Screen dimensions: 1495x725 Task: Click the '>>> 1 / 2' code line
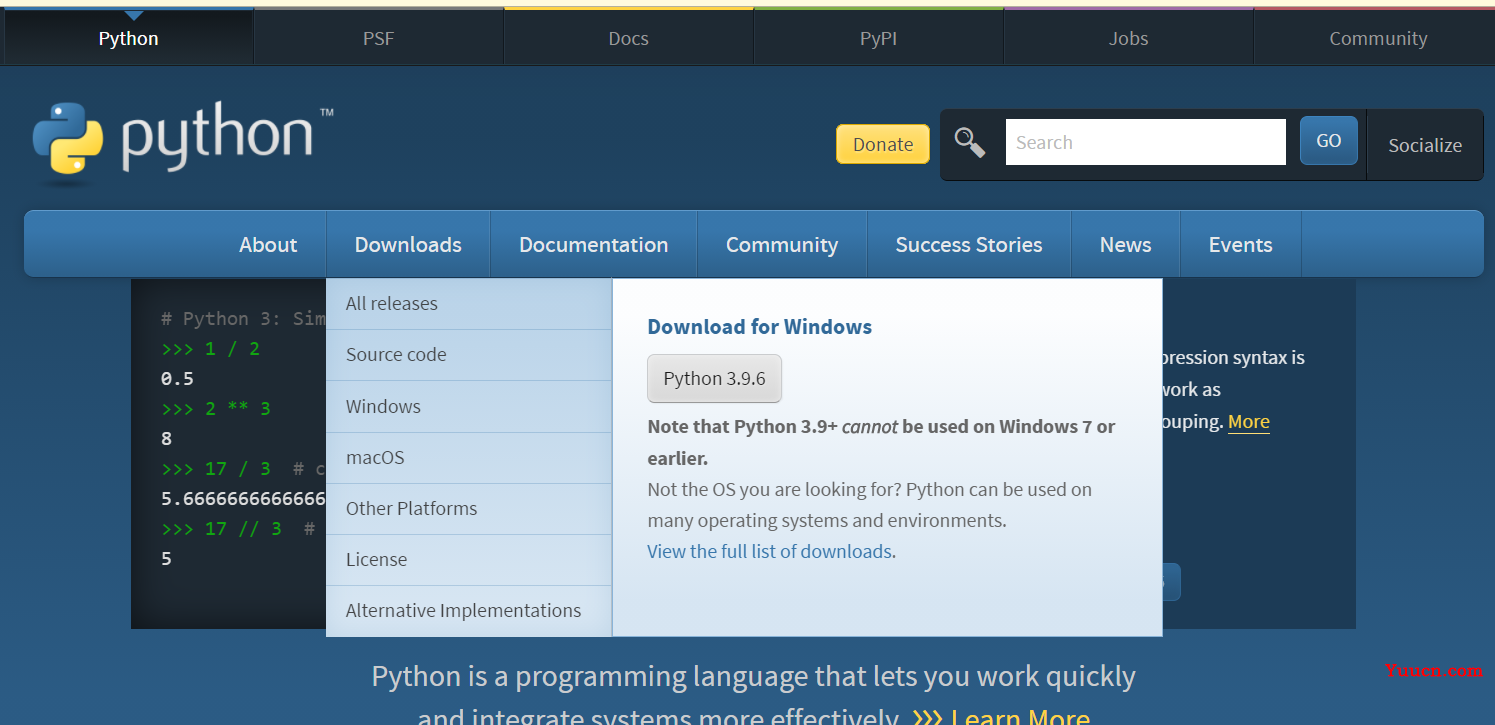210,349
